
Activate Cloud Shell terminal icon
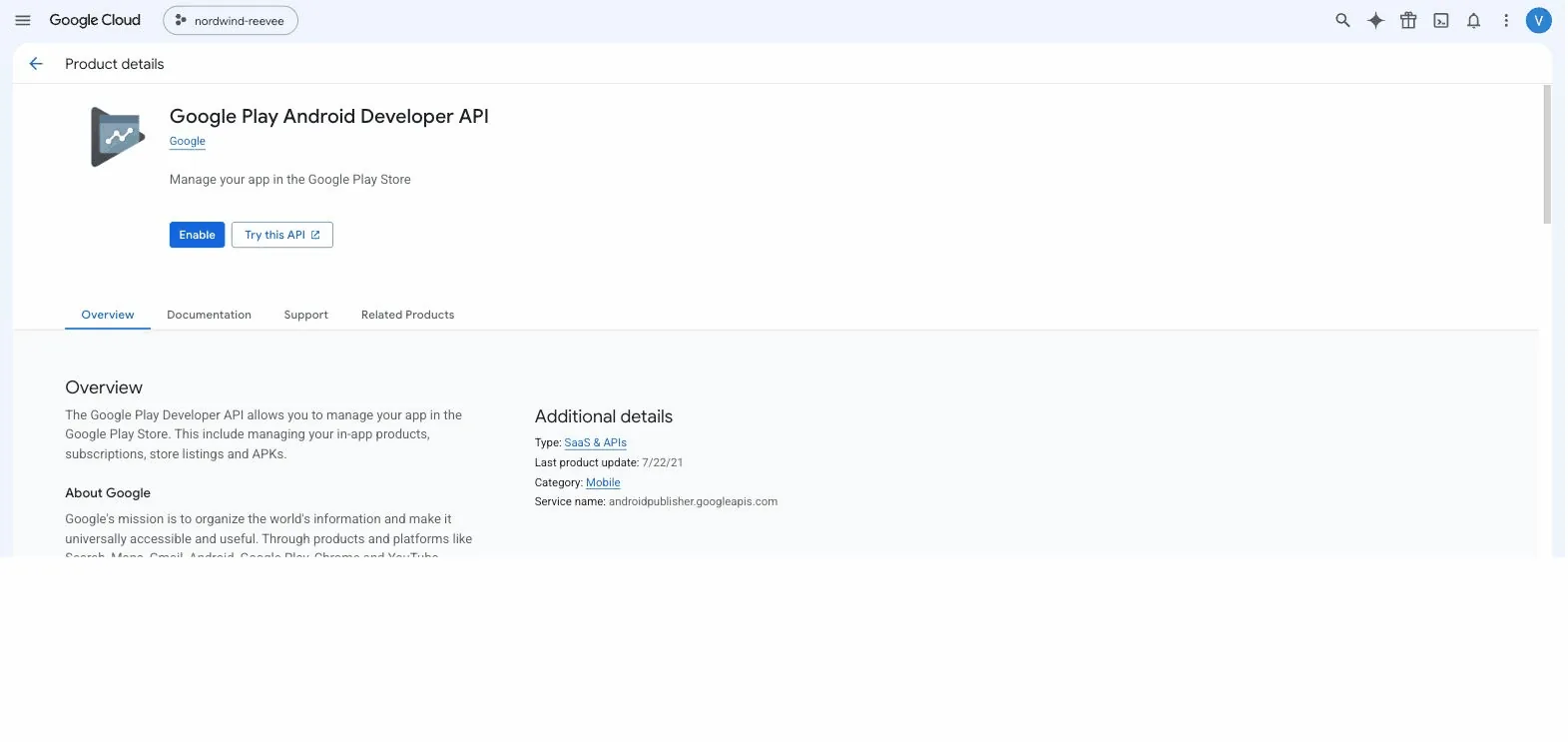[1441, 20]
